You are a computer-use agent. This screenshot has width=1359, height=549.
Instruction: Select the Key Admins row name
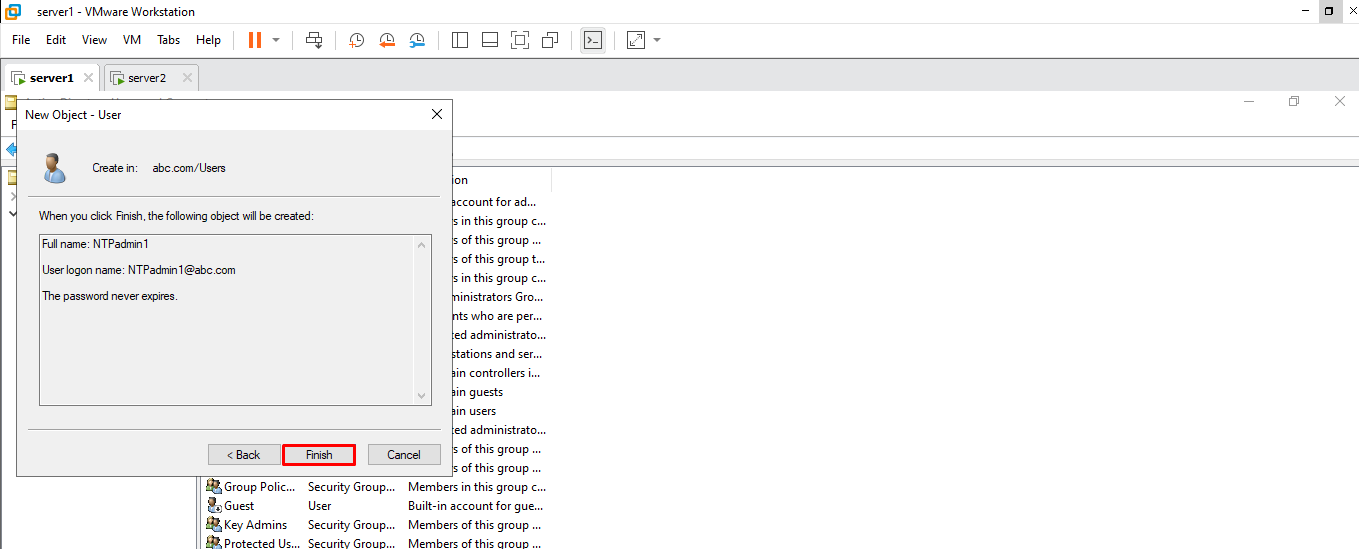[x=255, y=525]
